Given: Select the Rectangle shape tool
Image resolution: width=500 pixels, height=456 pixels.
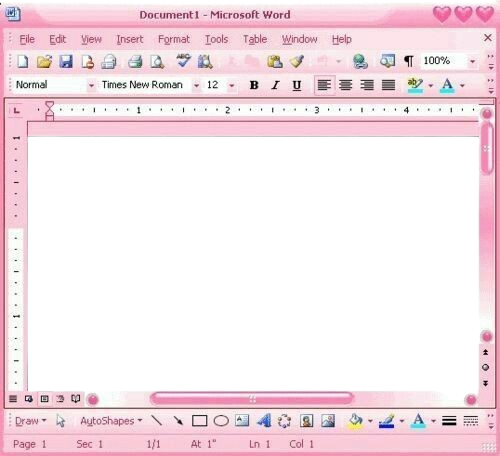Looking at the screenshot, I should click(199, 421).
